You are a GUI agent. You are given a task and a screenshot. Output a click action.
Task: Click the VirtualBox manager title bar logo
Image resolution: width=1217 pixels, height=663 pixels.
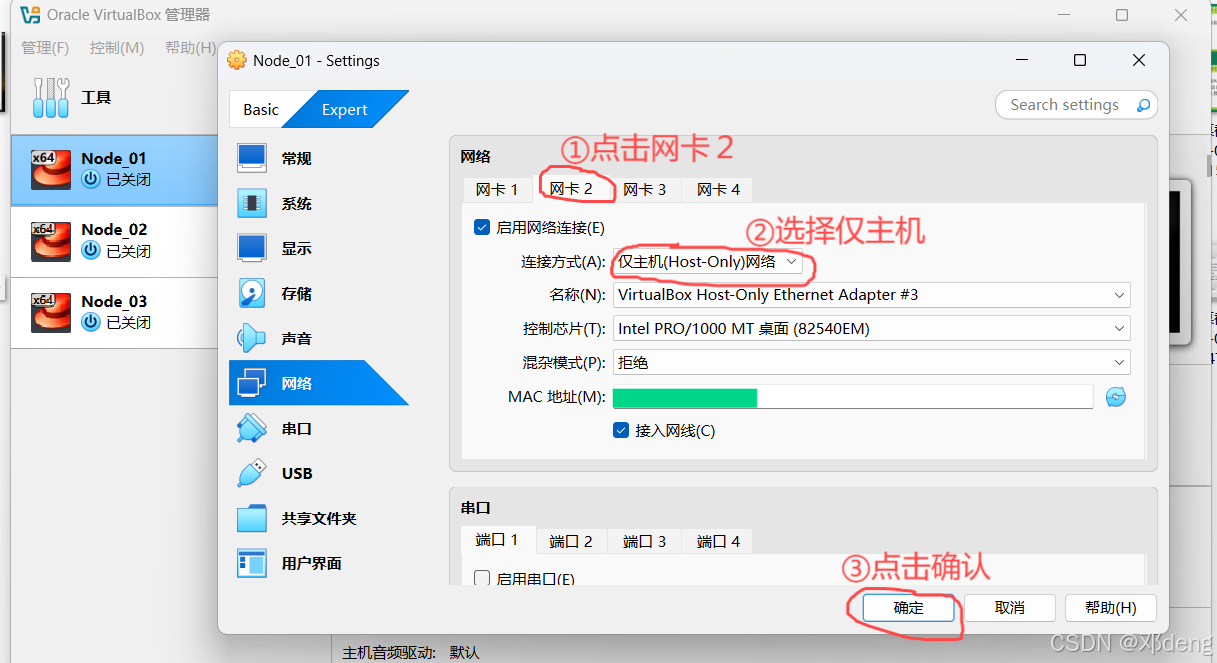(30, 15)
